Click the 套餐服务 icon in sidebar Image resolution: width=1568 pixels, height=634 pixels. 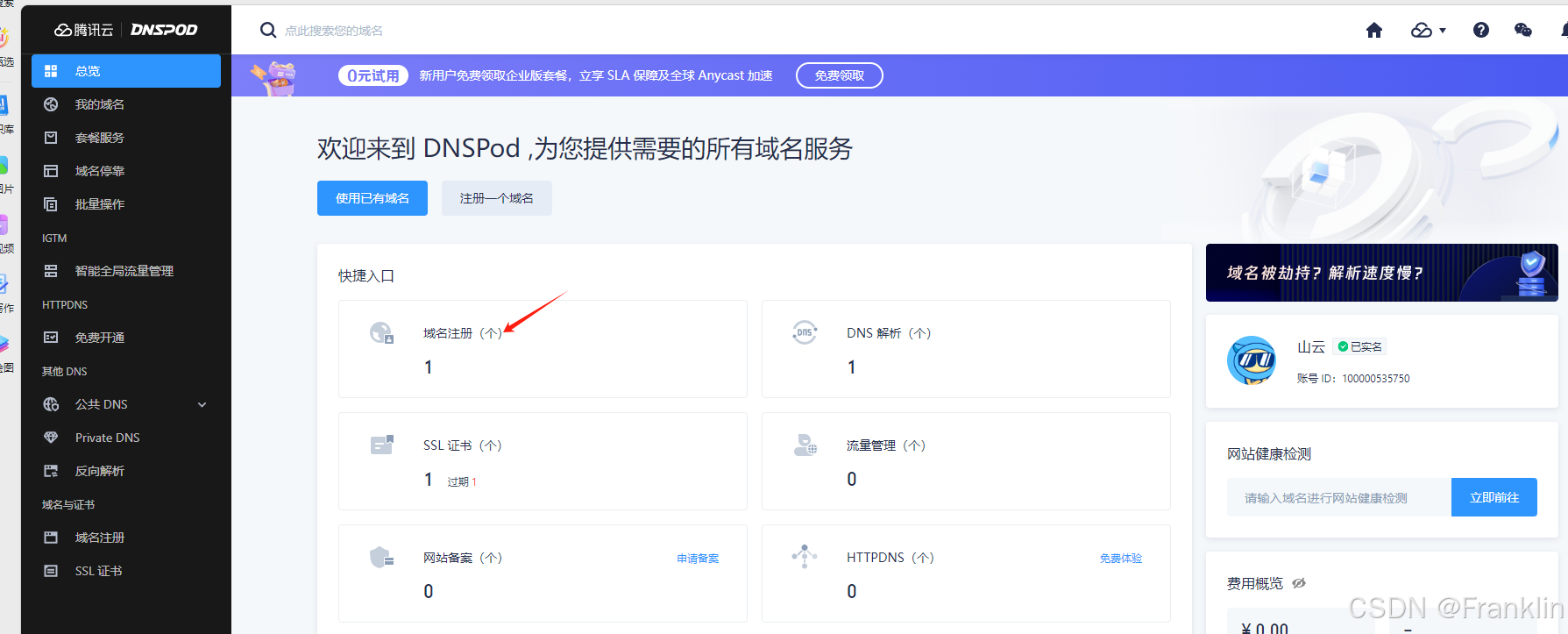point(51,138)
